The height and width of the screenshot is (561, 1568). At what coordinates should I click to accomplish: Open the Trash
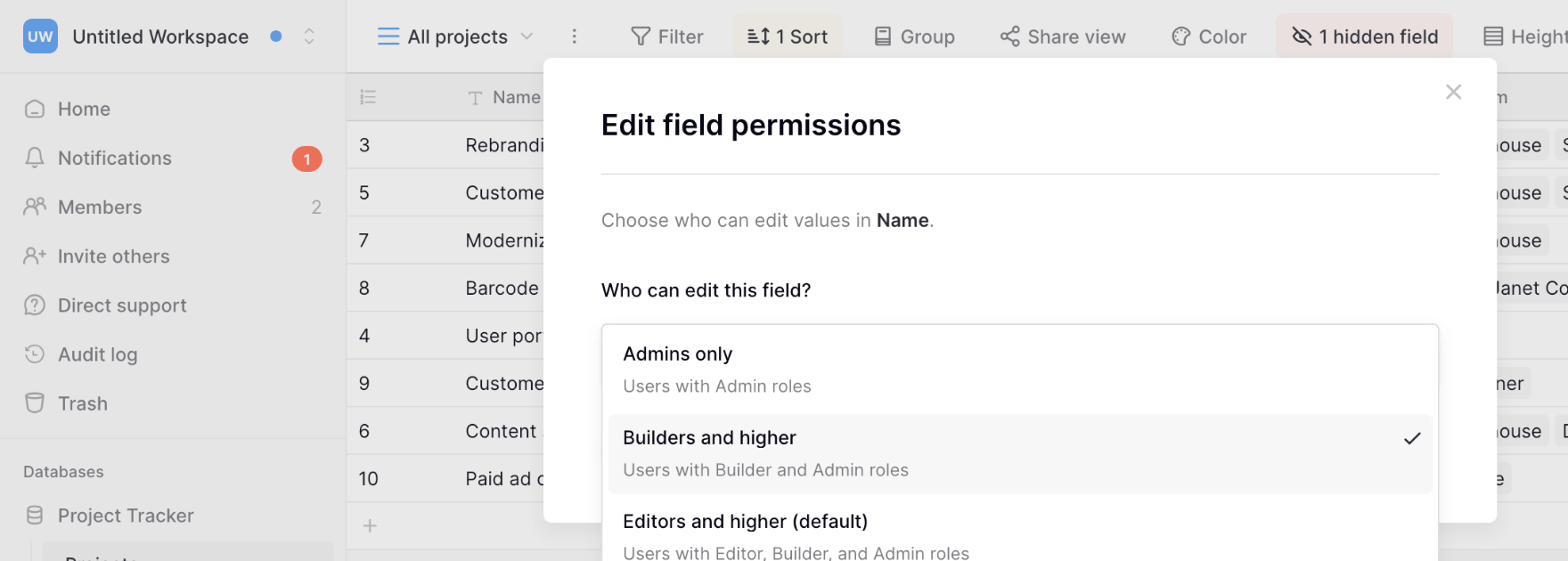tap(82, 403)
